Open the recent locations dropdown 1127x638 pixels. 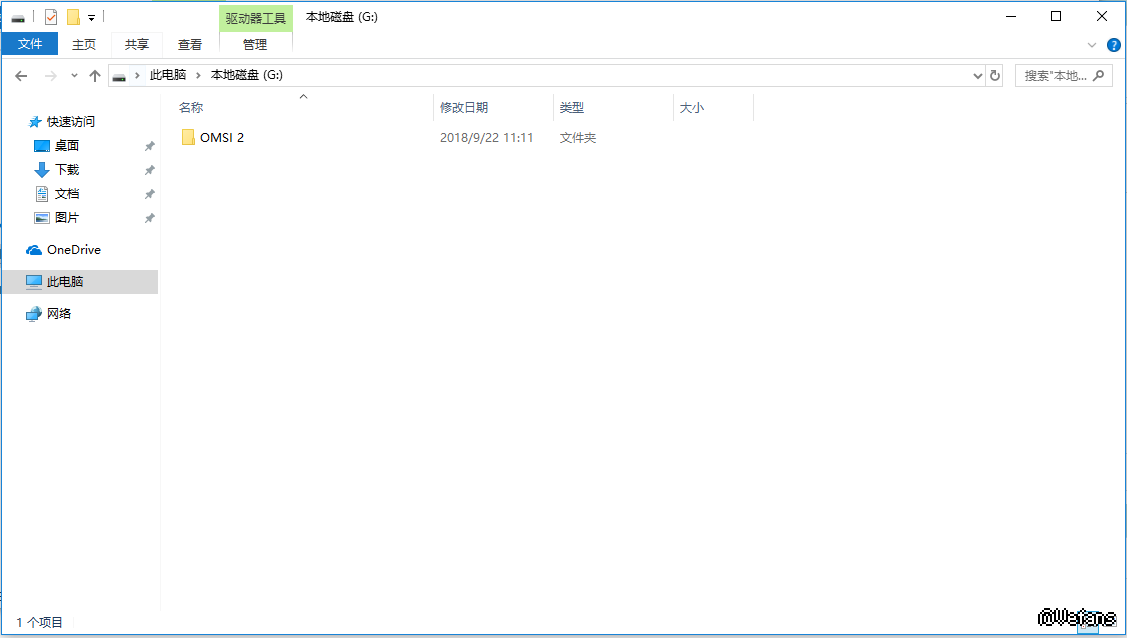pyautogui.click(x=74, y=75)
